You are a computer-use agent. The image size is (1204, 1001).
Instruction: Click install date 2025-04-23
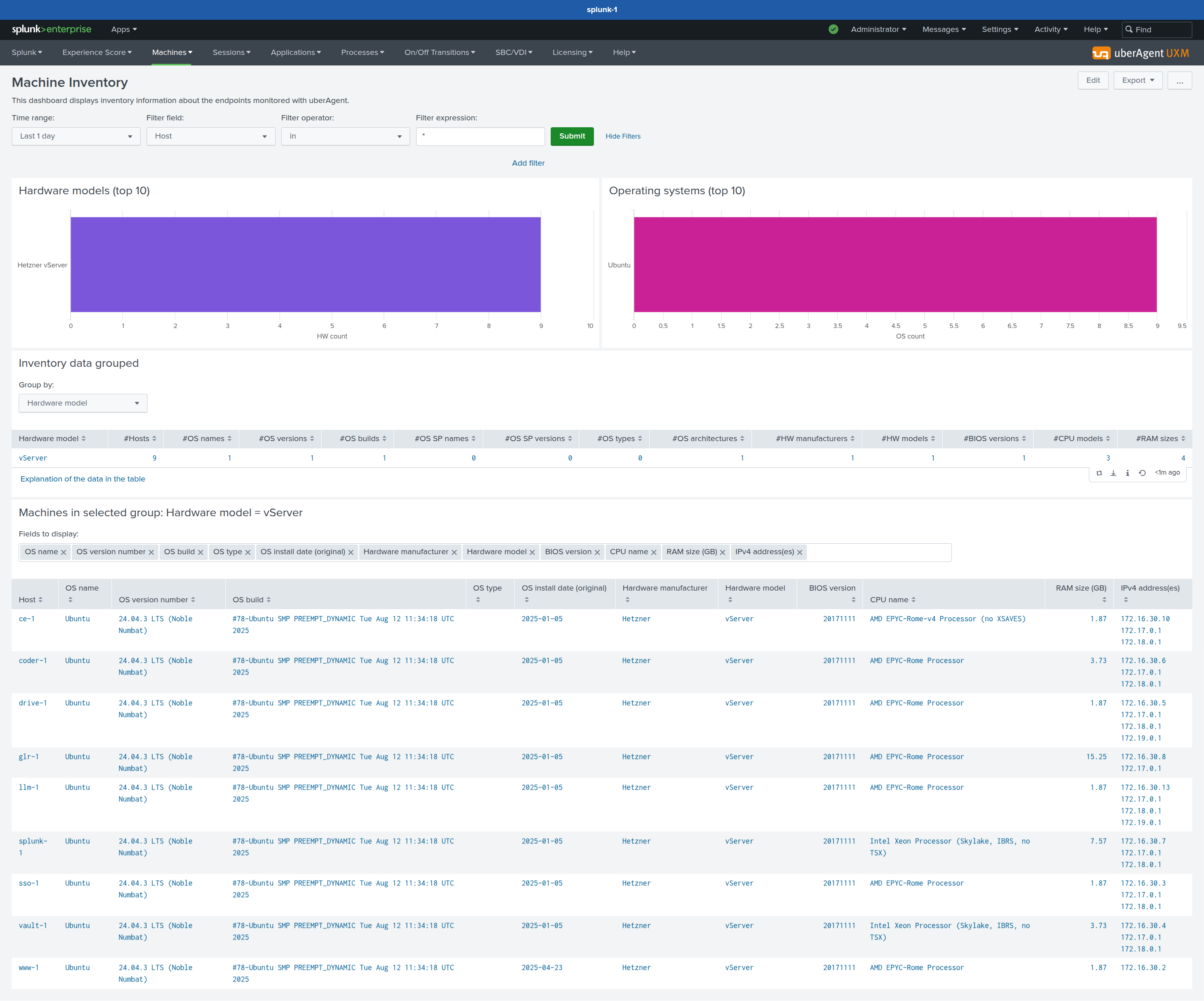pos(542,968)
